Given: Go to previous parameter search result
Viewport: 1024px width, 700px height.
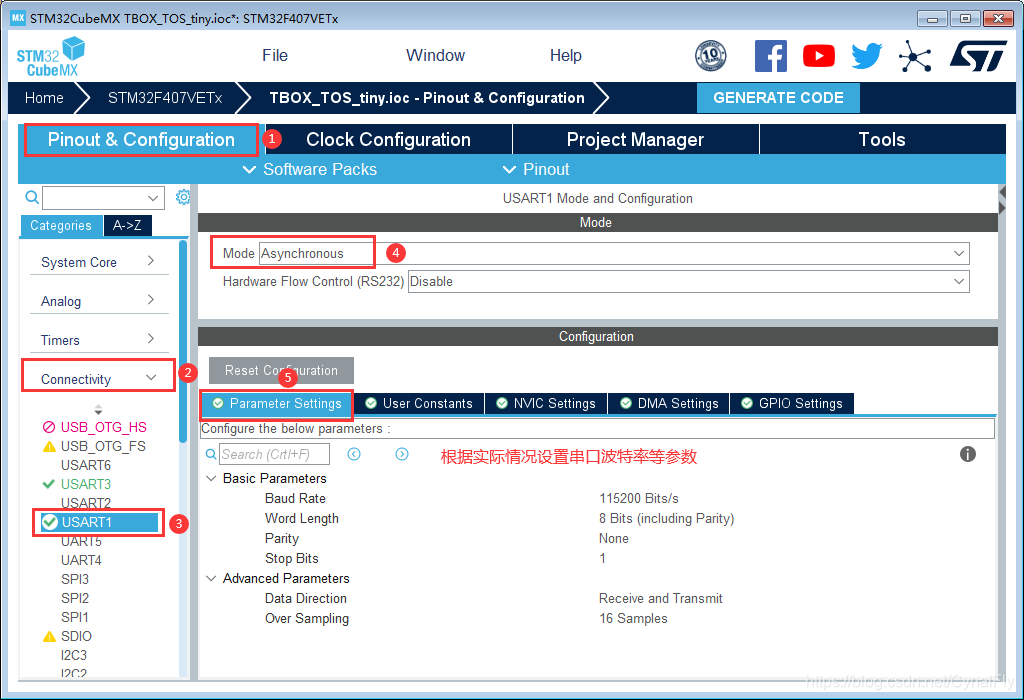Looking at the screenshot, I should (x=354, y=454).
